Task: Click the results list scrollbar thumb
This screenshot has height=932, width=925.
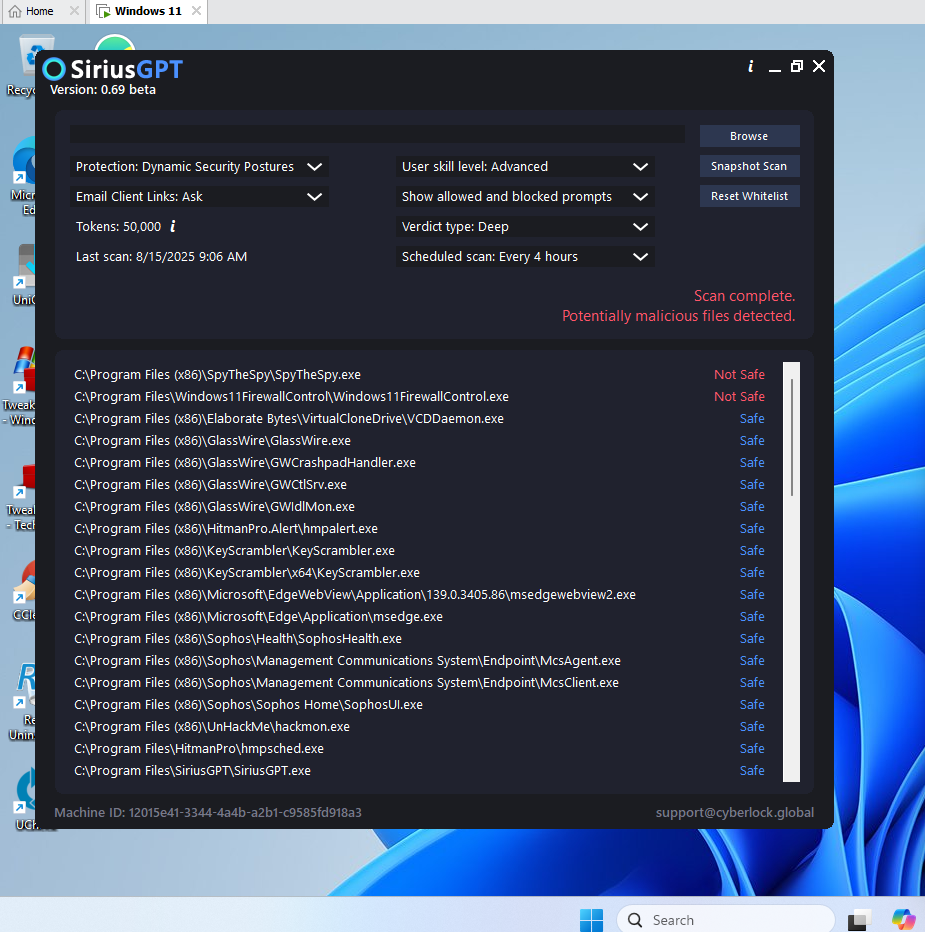Action: tap(792, 437)
